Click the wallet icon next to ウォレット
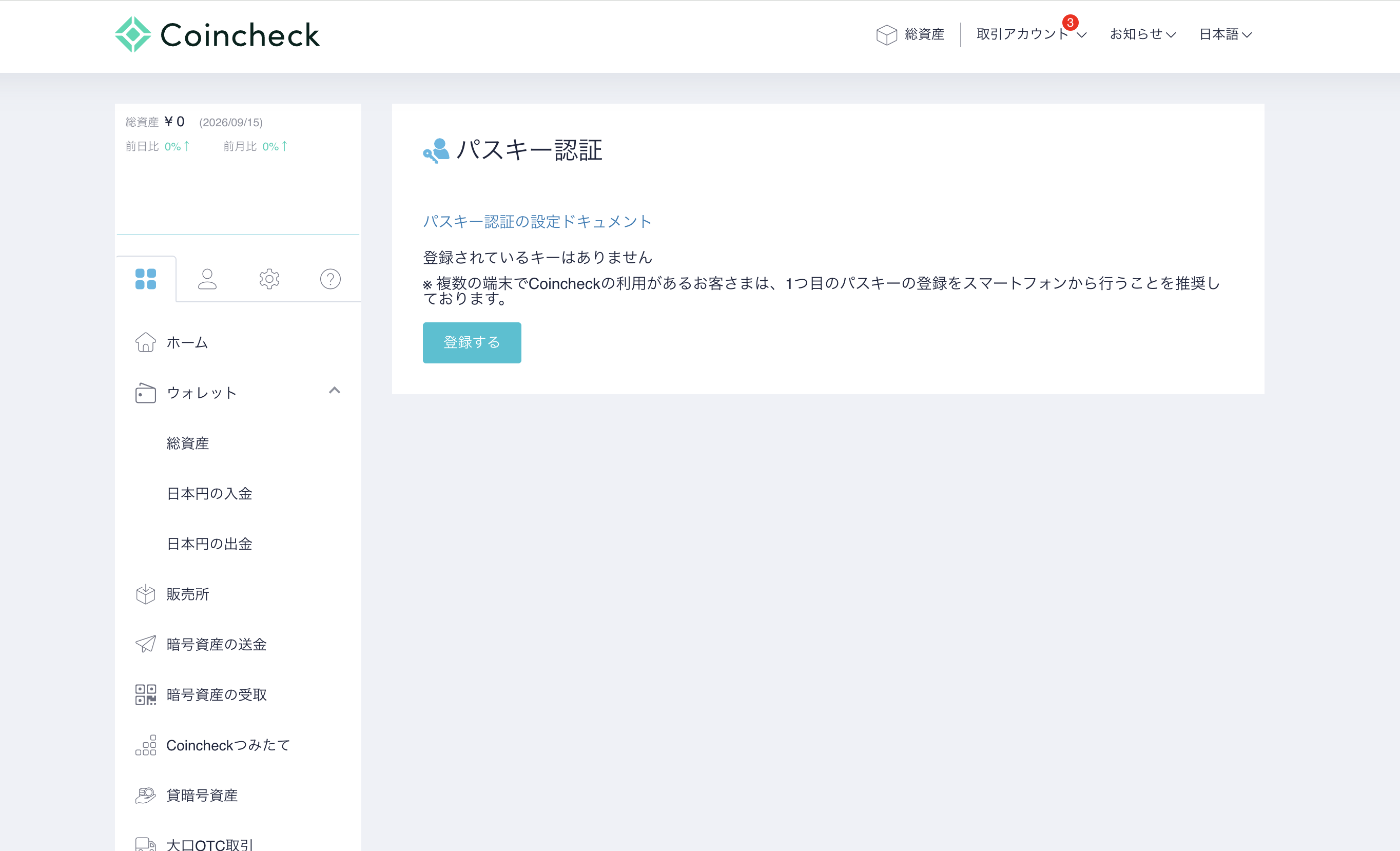The image size is (1400, 851). [145, 393]
